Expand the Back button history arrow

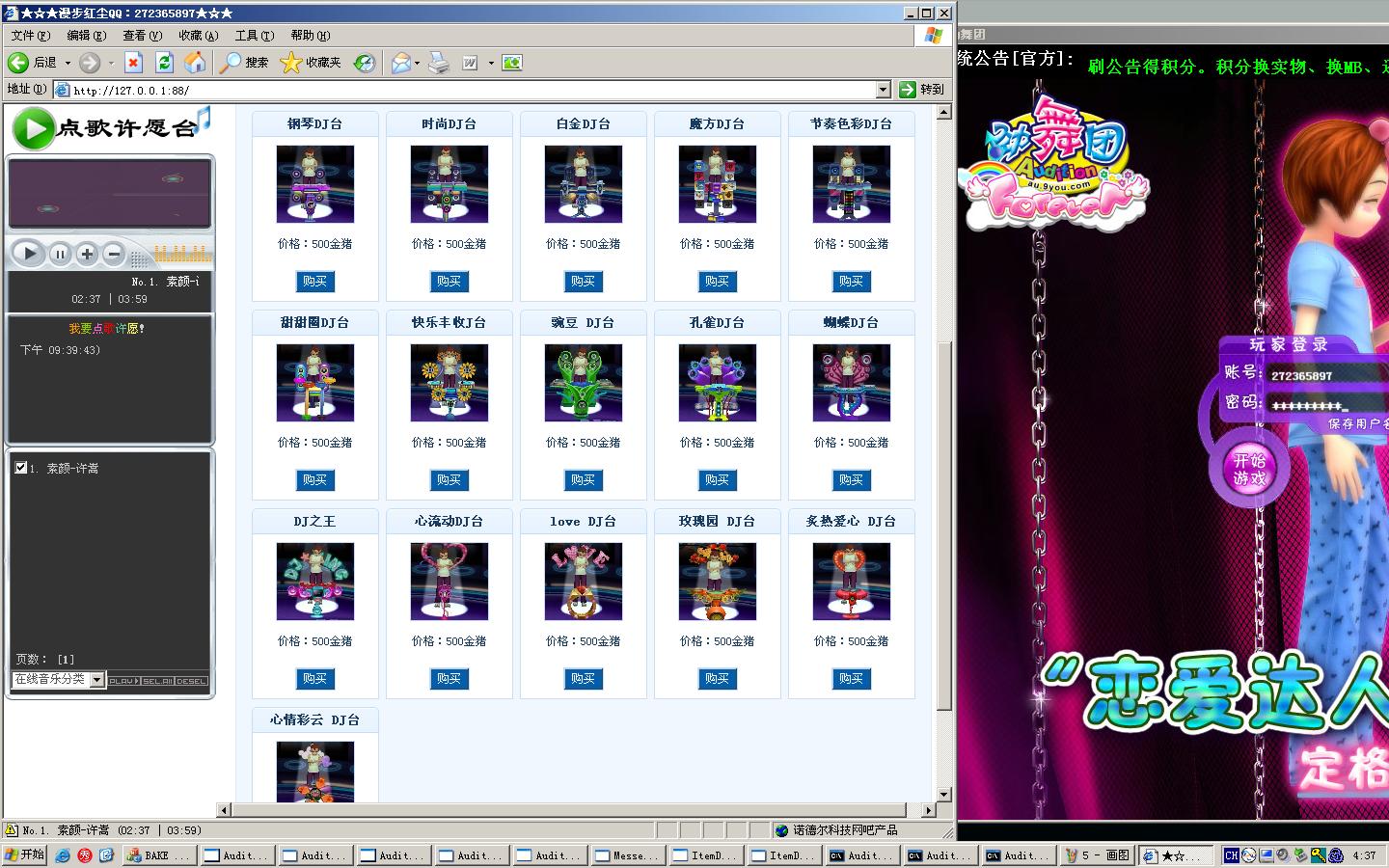coord(68,63)
